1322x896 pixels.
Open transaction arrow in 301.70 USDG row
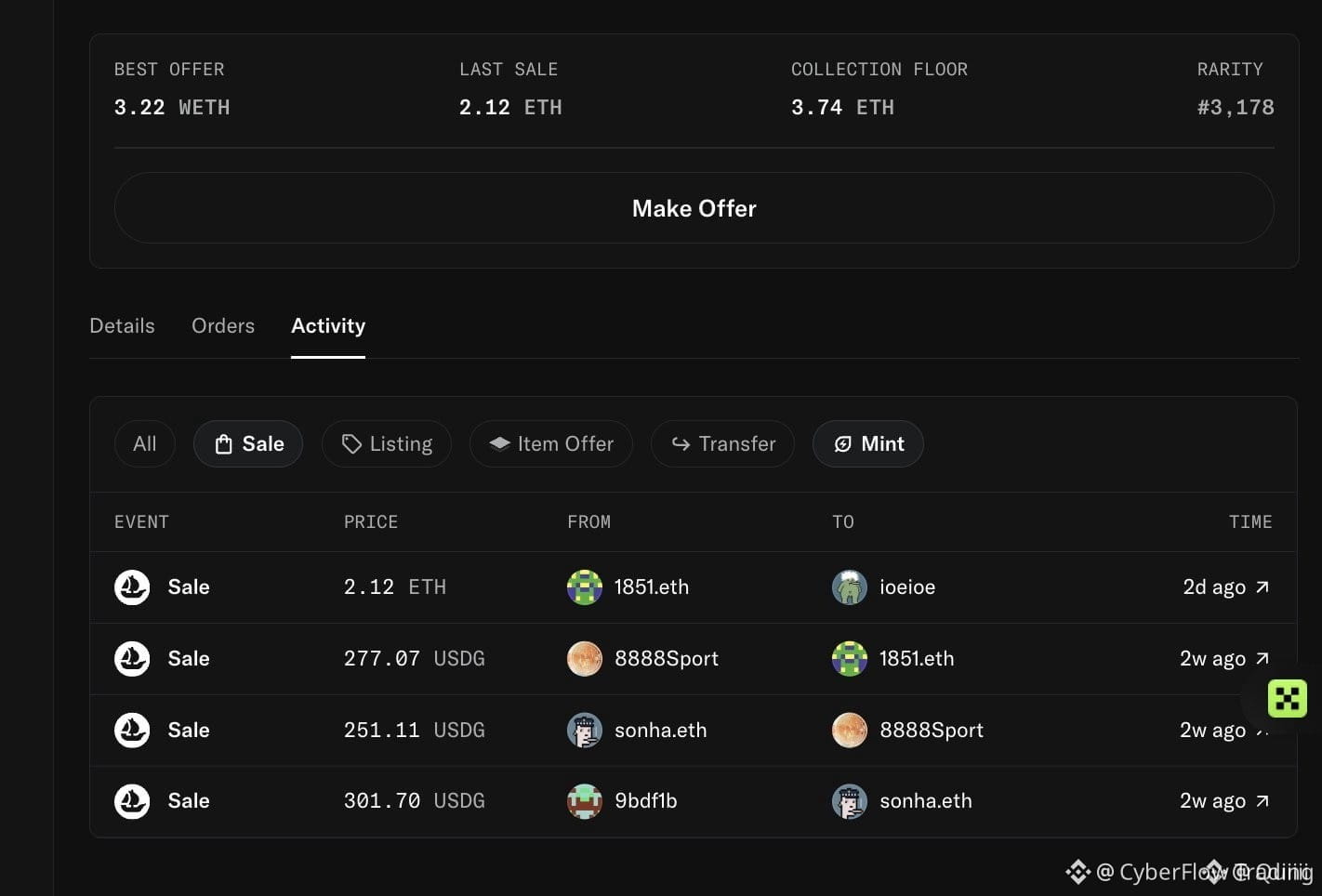click(x=1263, y=801)
